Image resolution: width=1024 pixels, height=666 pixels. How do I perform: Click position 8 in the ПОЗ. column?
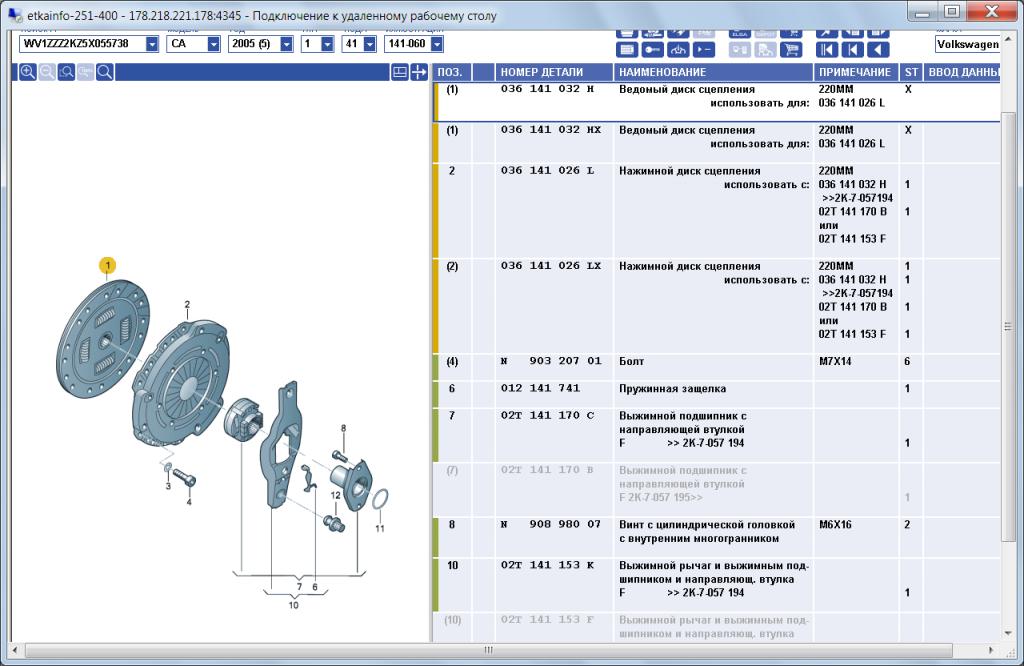452,524
